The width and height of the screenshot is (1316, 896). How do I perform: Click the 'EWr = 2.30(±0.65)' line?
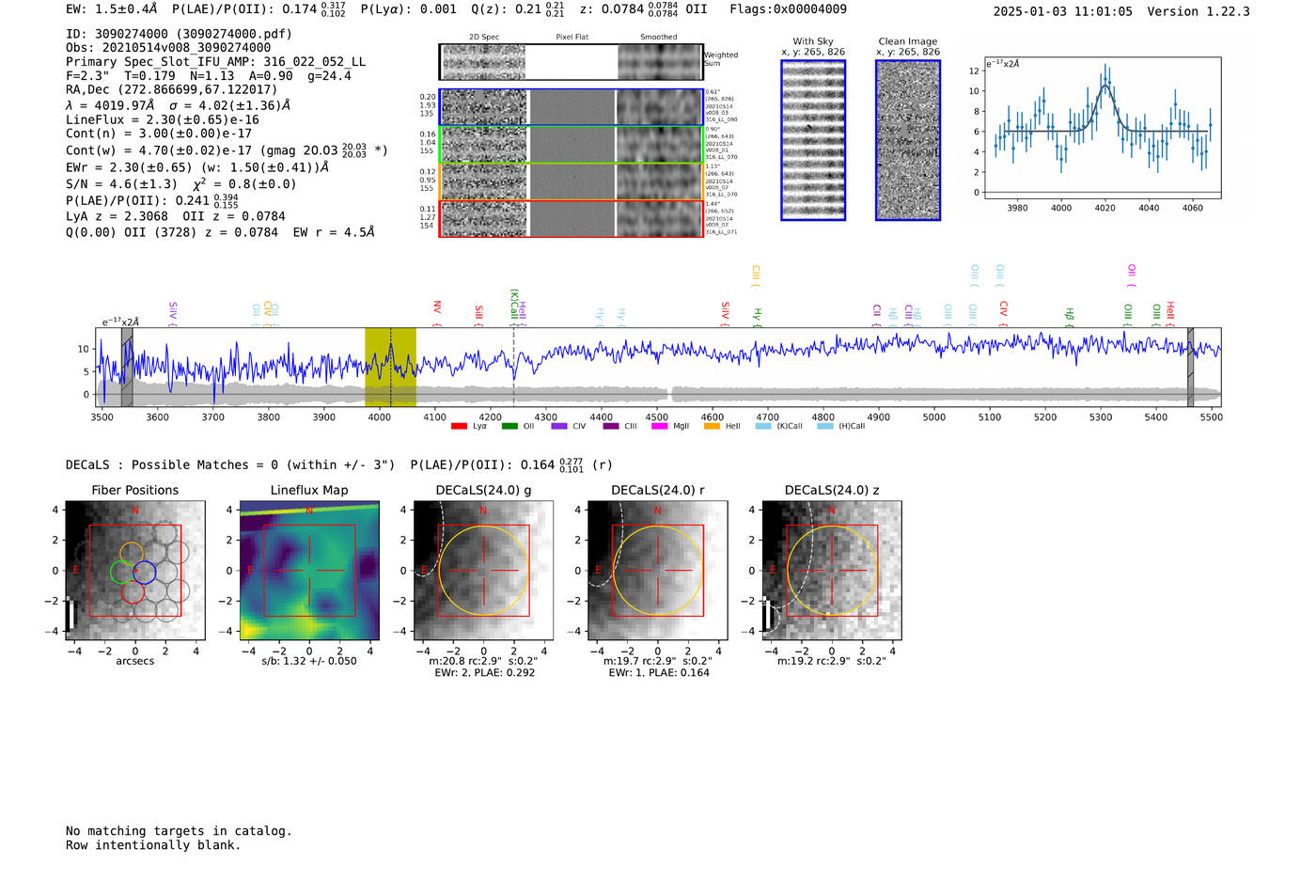197,167
